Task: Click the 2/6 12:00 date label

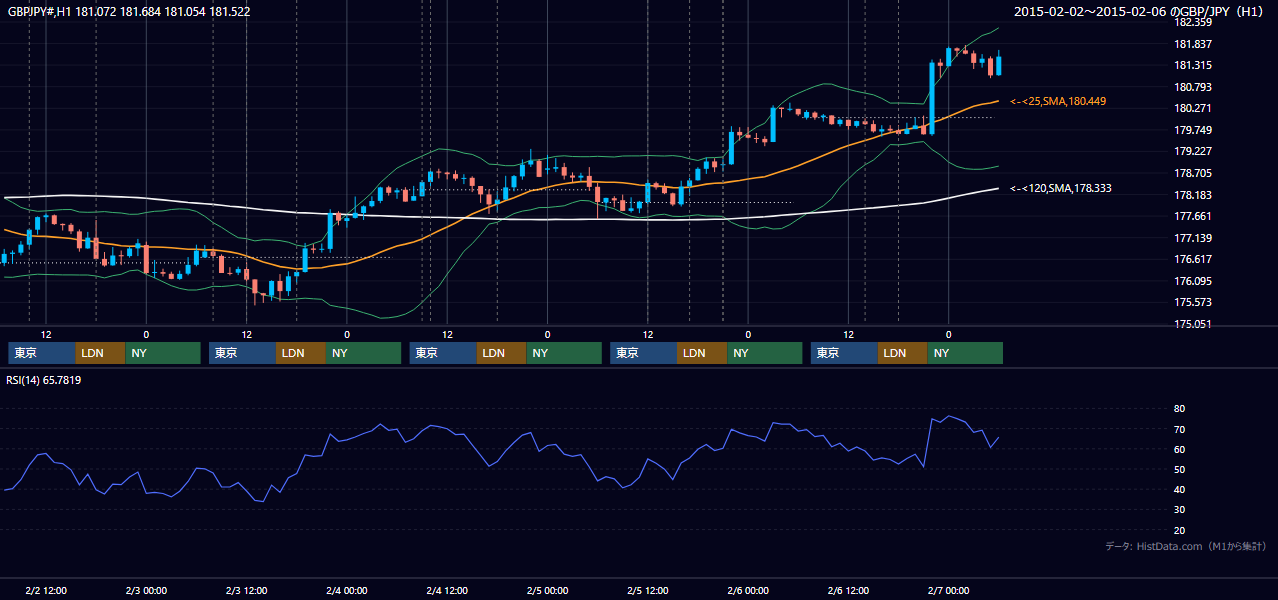Action: 848,590
